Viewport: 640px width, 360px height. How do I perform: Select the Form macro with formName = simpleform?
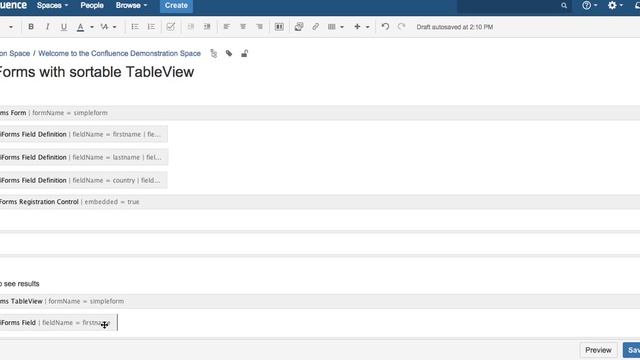click(320, 113)
